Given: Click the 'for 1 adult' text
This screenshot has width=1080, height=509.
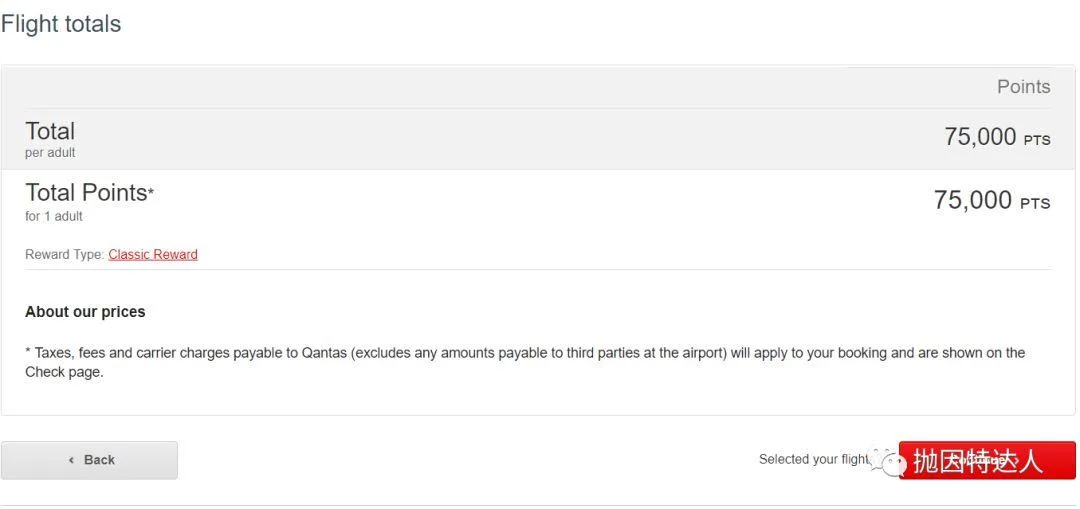Looking at the screenshot, I should [54, 216].
